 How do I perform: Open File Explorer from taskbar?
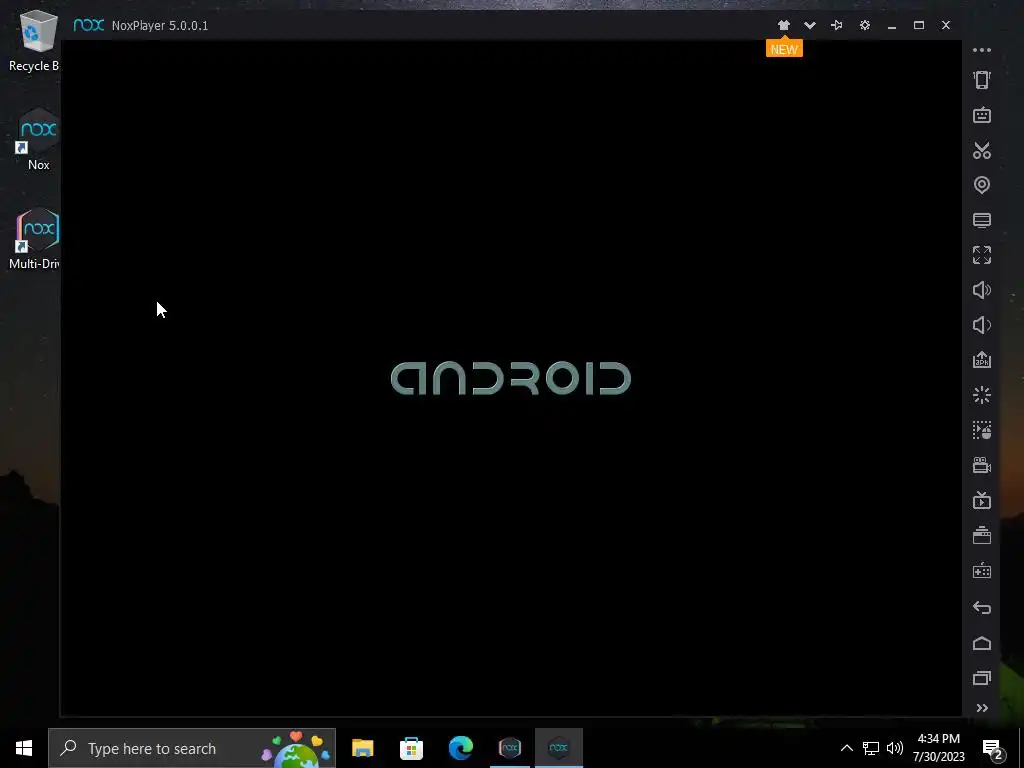pos(362,748)
